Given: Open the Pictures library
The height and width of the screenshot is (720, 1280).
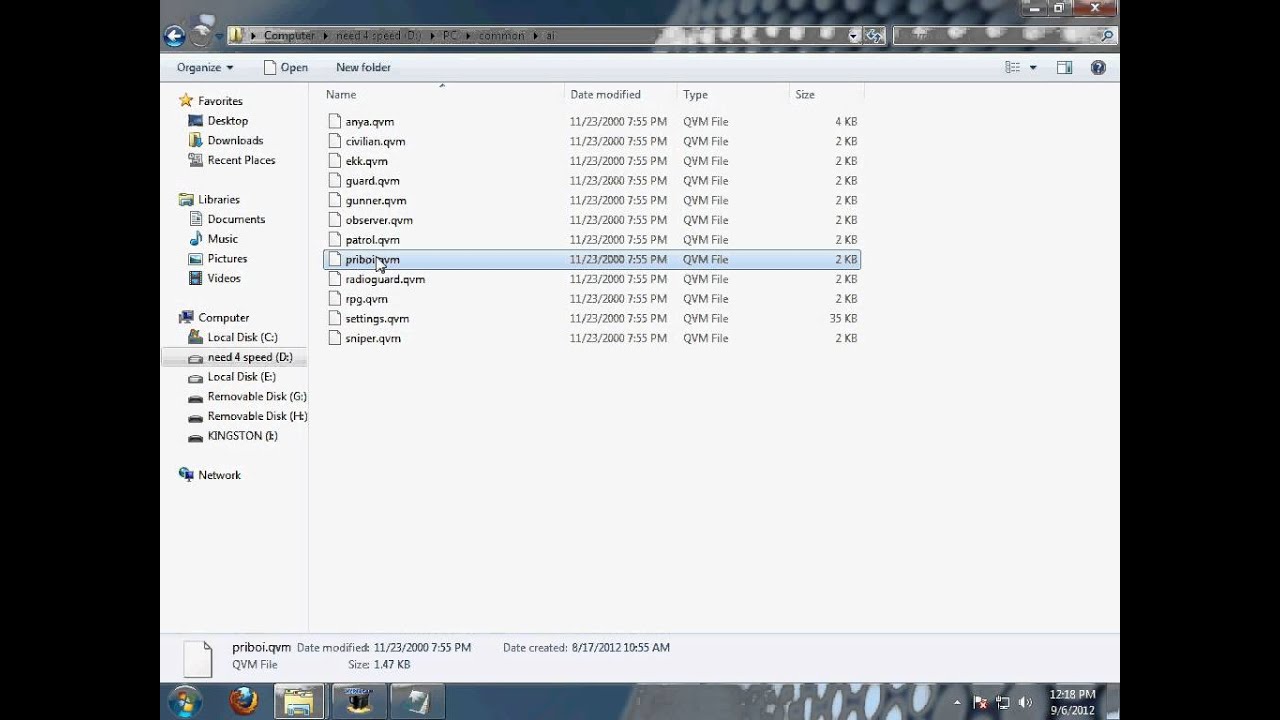Looking at the screenshot, I should (x=227, y=258).
